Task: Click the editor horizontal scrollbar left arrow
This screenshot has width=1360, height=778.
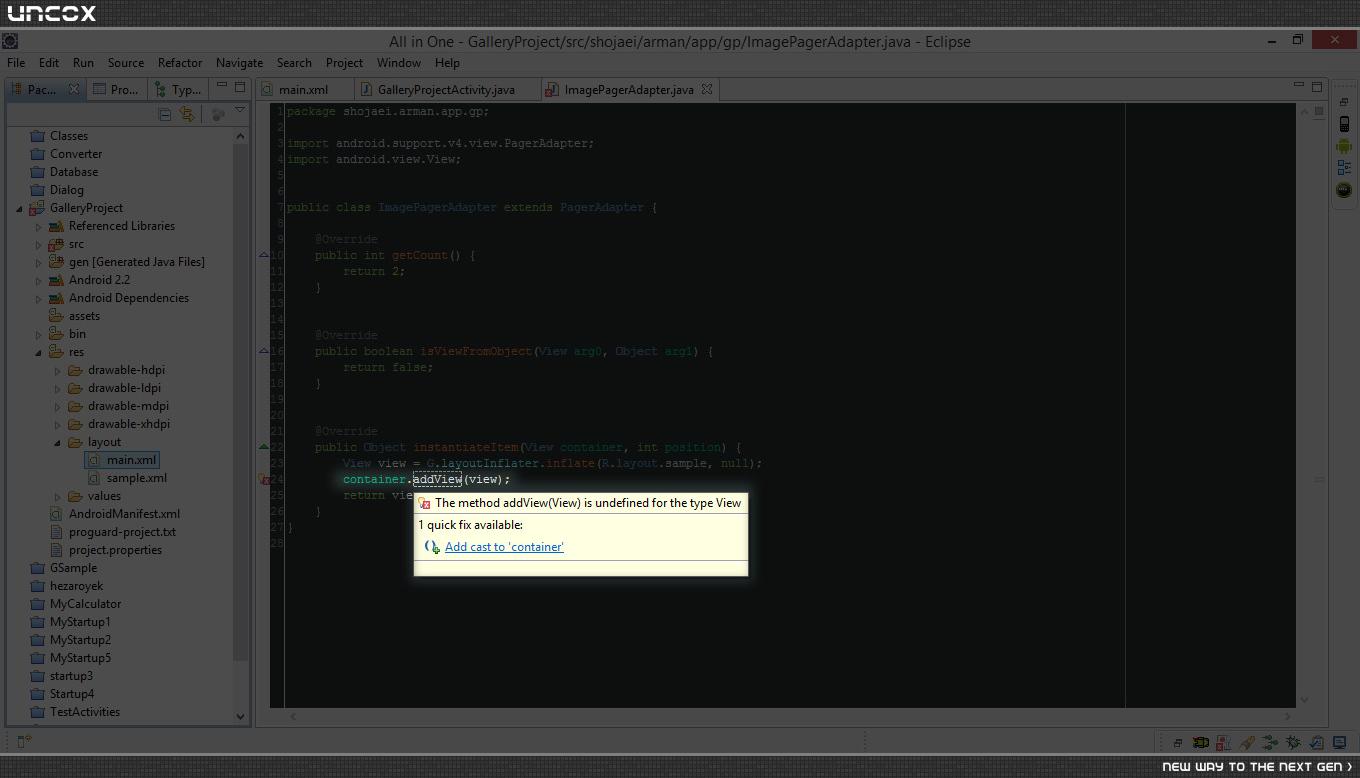Action: coord(292,716)
